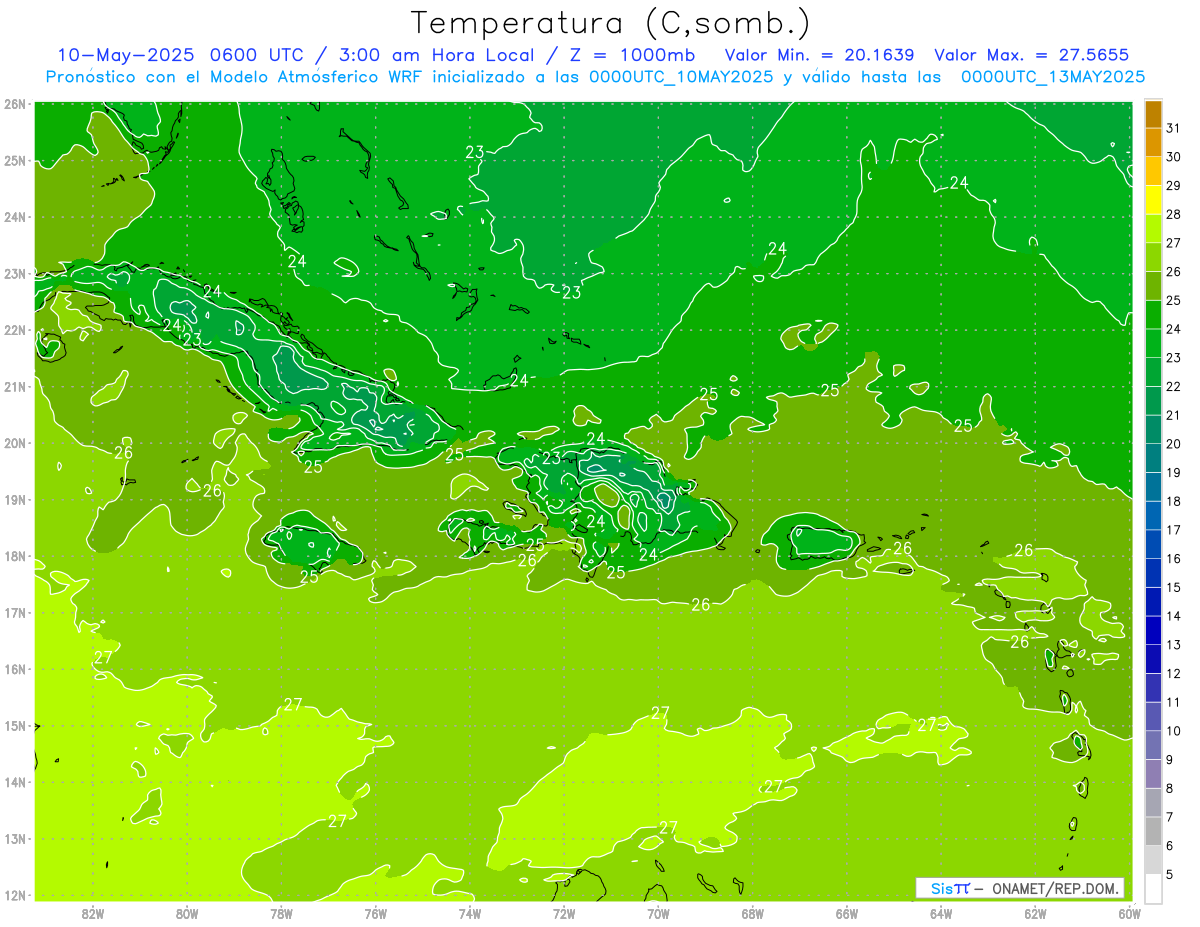The width and height of the screenshot is (1200, 927).
Task: Select the dark orange swatch above legend 31
Action: [x=1153, y=113]
